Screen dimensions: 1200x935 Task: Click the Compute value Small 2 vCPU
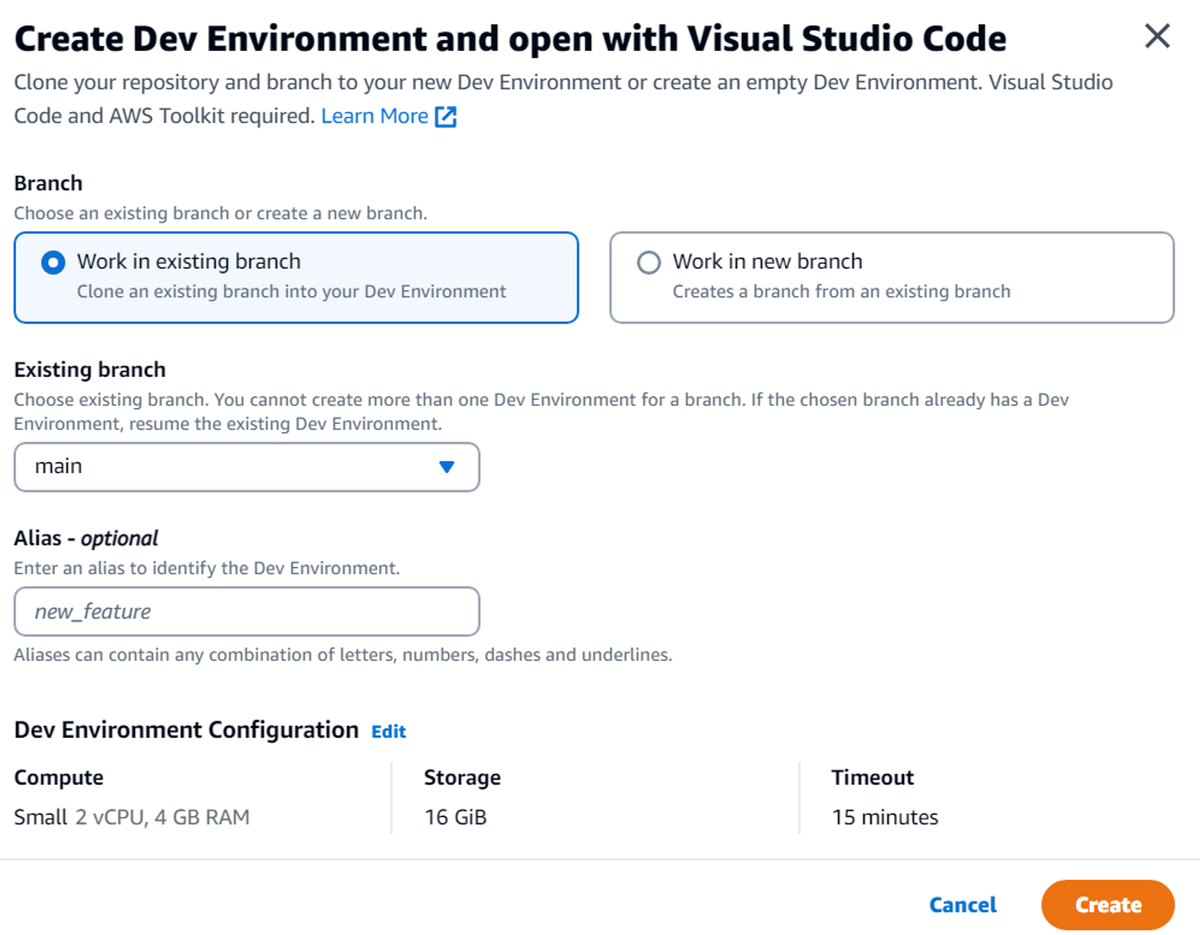click(x=131, y=818)
